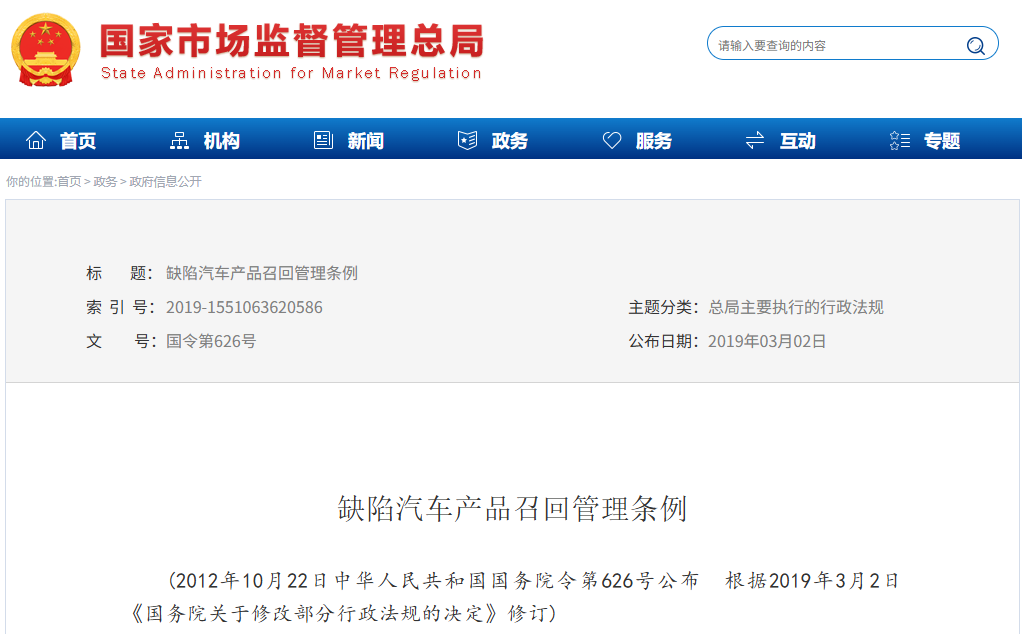The height and width of the screenshot is (634, 1022).
Task: Click the home icon beside 首页
Action: 36,140
